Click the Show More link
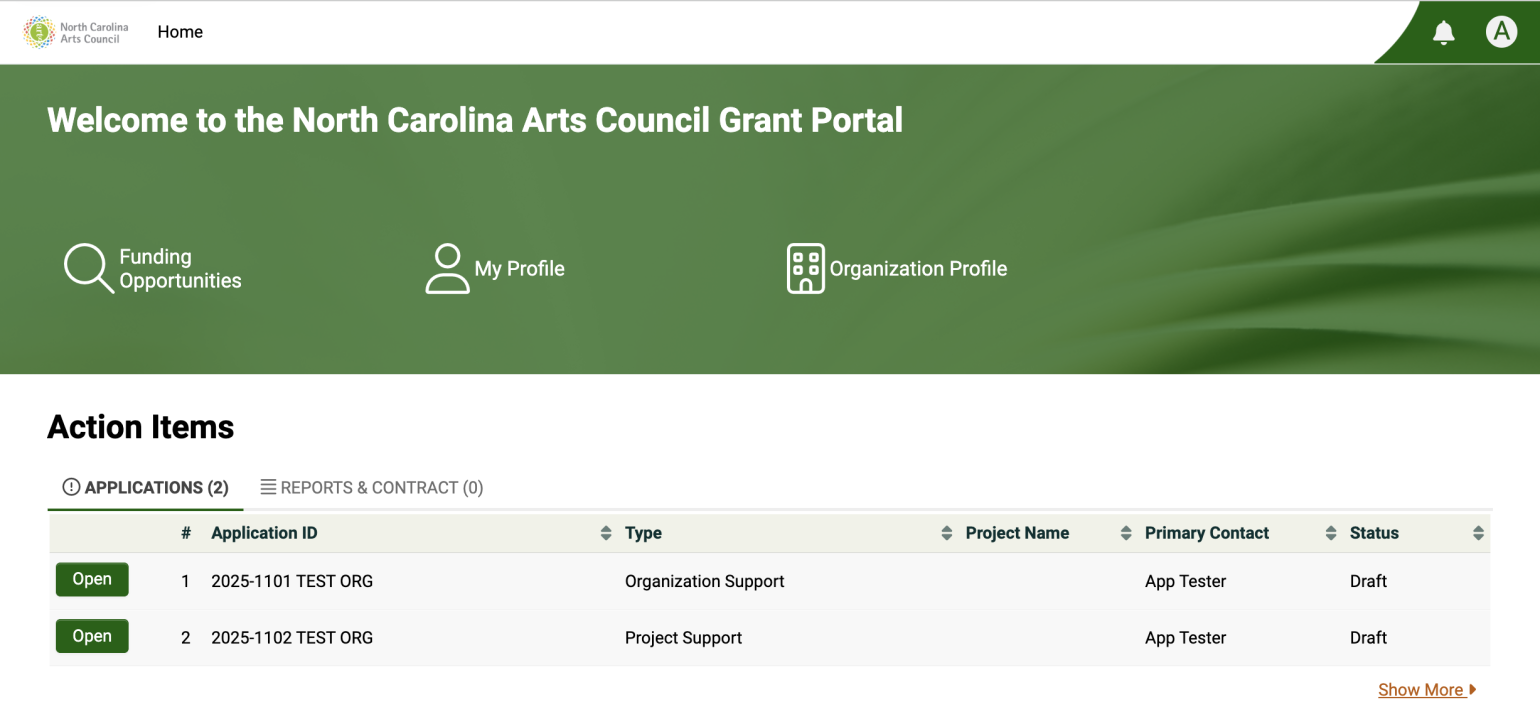The image size is (1540, 712). pos(1421,689)
